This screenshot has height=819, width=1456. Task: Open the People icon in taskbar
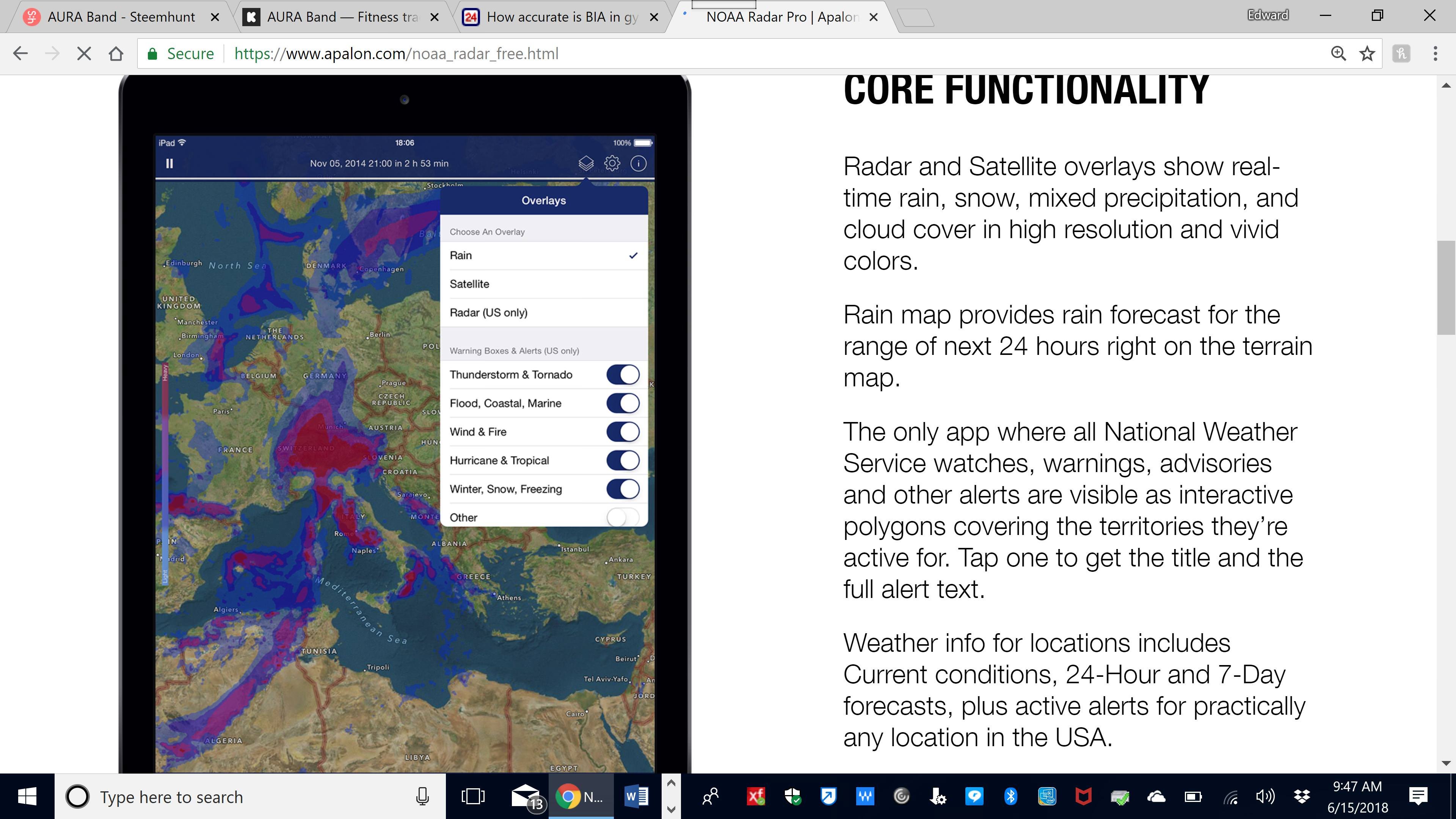pyautogui.click(x=710, y=797)
